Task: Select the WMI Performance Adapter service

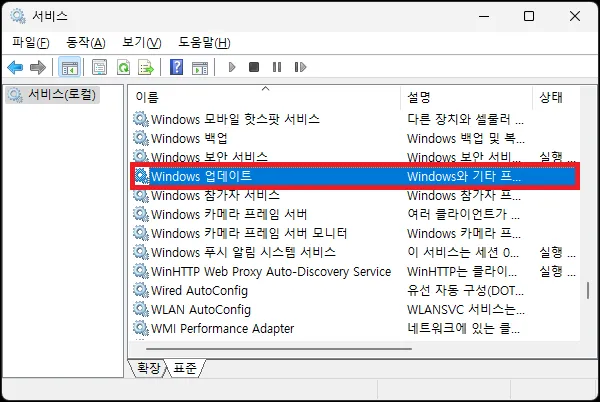Action: tap(355, 328)
